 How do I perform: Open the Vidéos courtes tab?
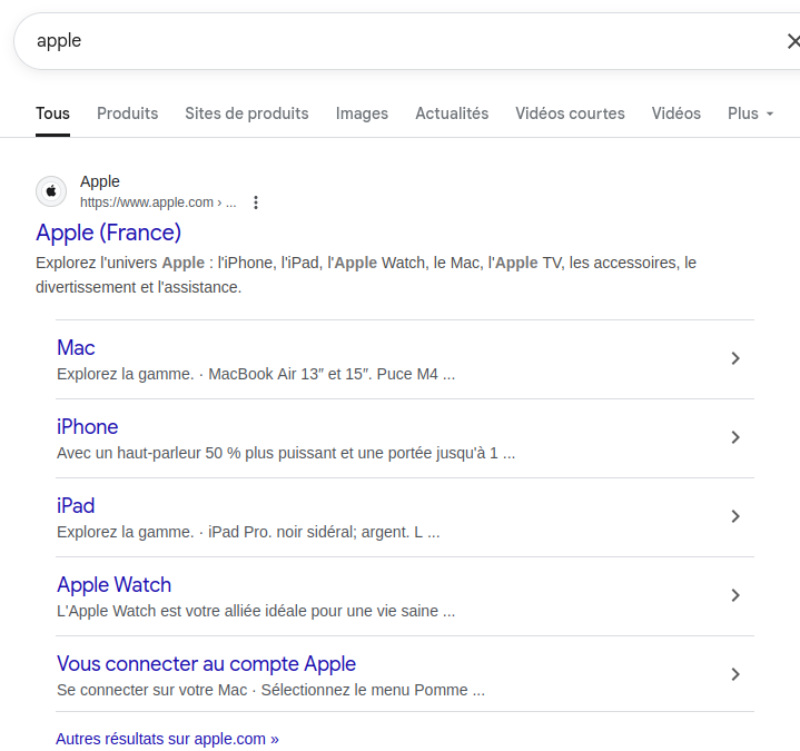tap(570, 113)
